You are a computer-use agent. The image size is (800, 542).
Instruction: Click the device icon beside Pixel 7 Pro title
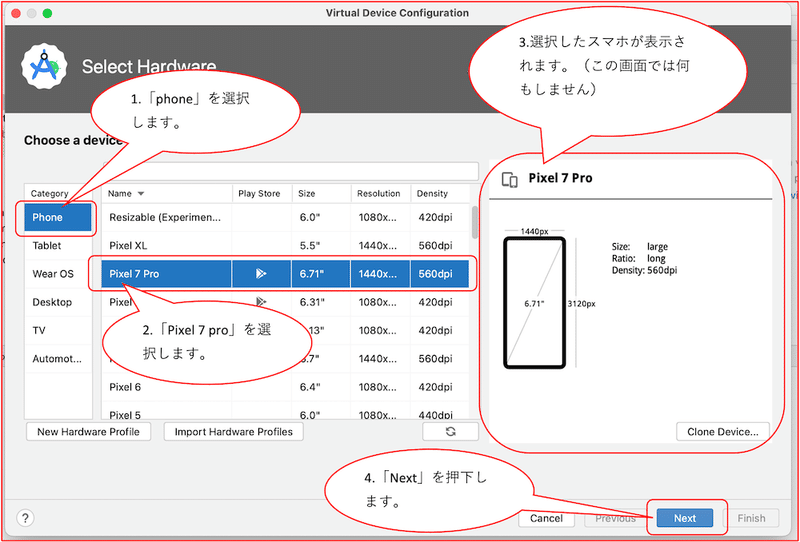point(509,180)
